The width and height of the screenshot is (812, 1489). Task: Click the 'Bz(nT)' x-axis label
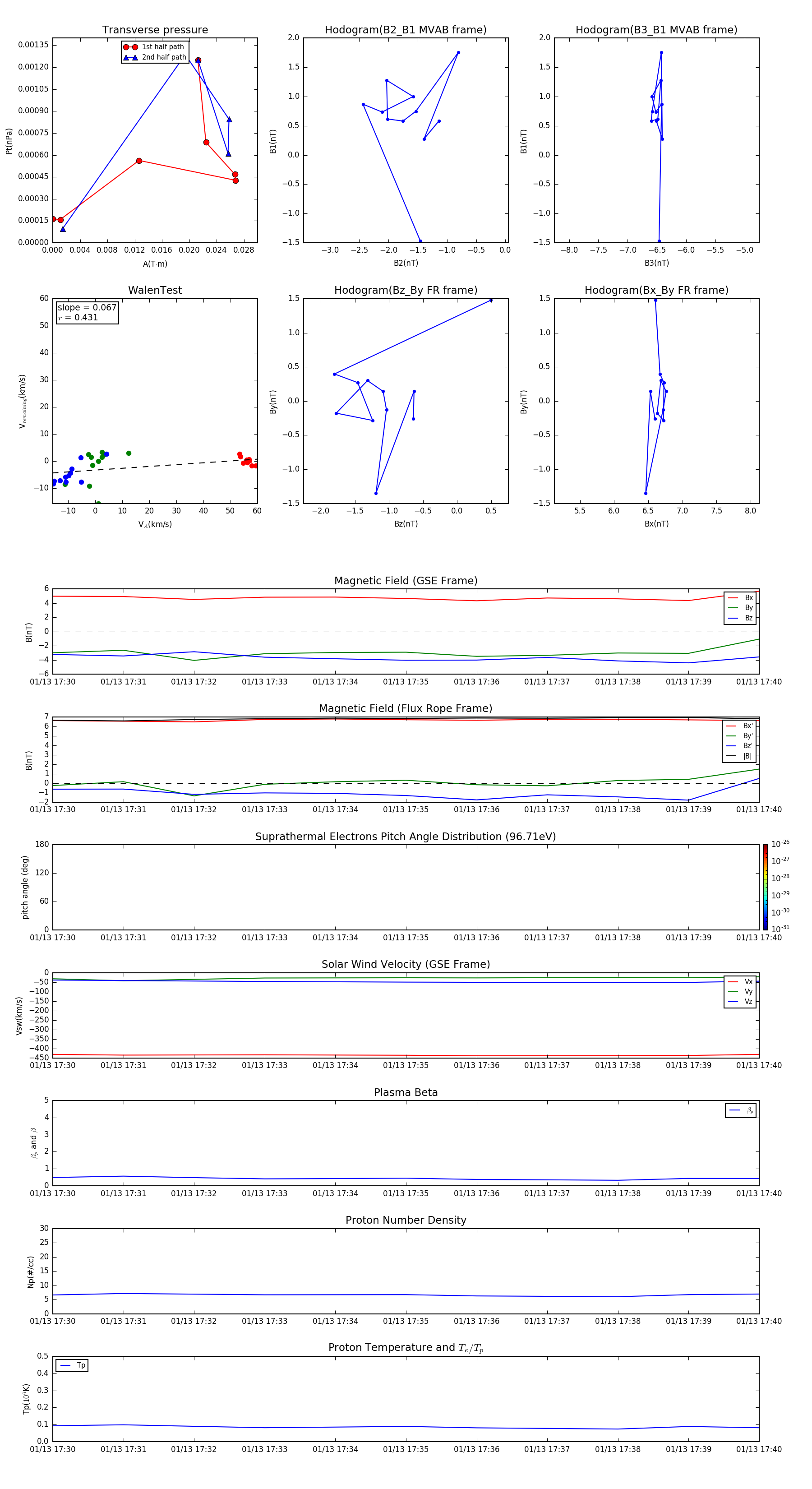point(406,524)
